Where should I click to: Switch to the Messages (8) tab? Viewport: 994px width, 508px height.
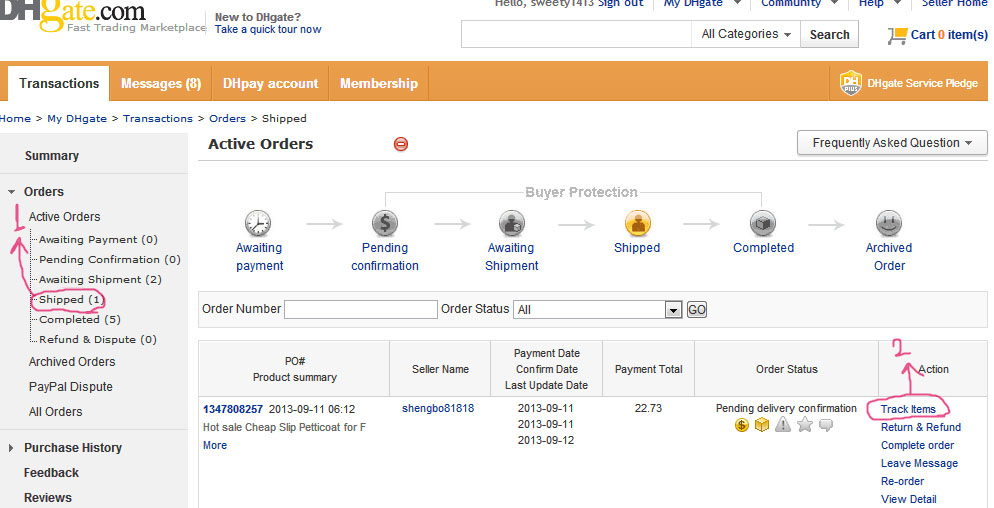tap(161, 84)
